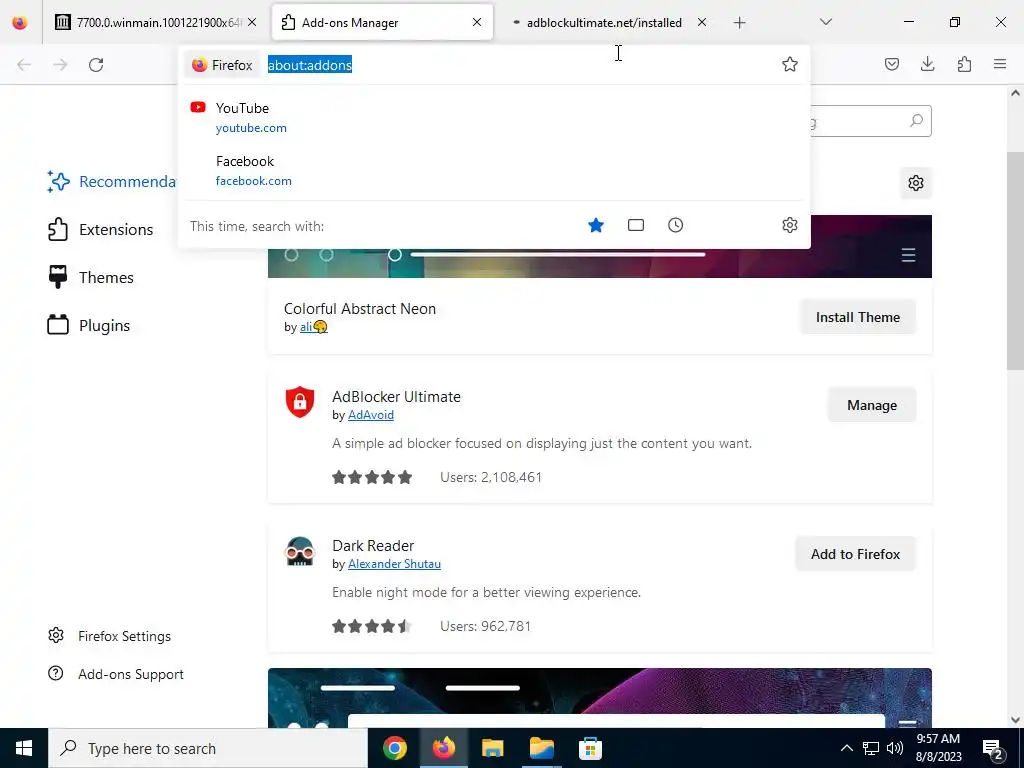Click Install Theme button
This screenshot has width=1024, height=768.
click(x=857, y=317)
